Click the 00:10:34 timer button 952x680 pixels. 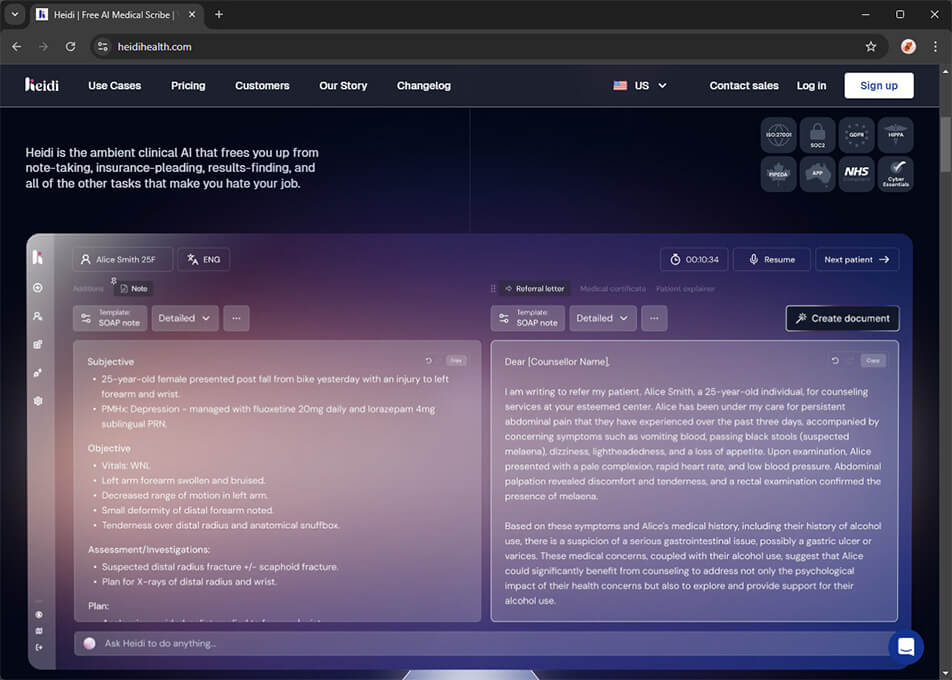694,259
